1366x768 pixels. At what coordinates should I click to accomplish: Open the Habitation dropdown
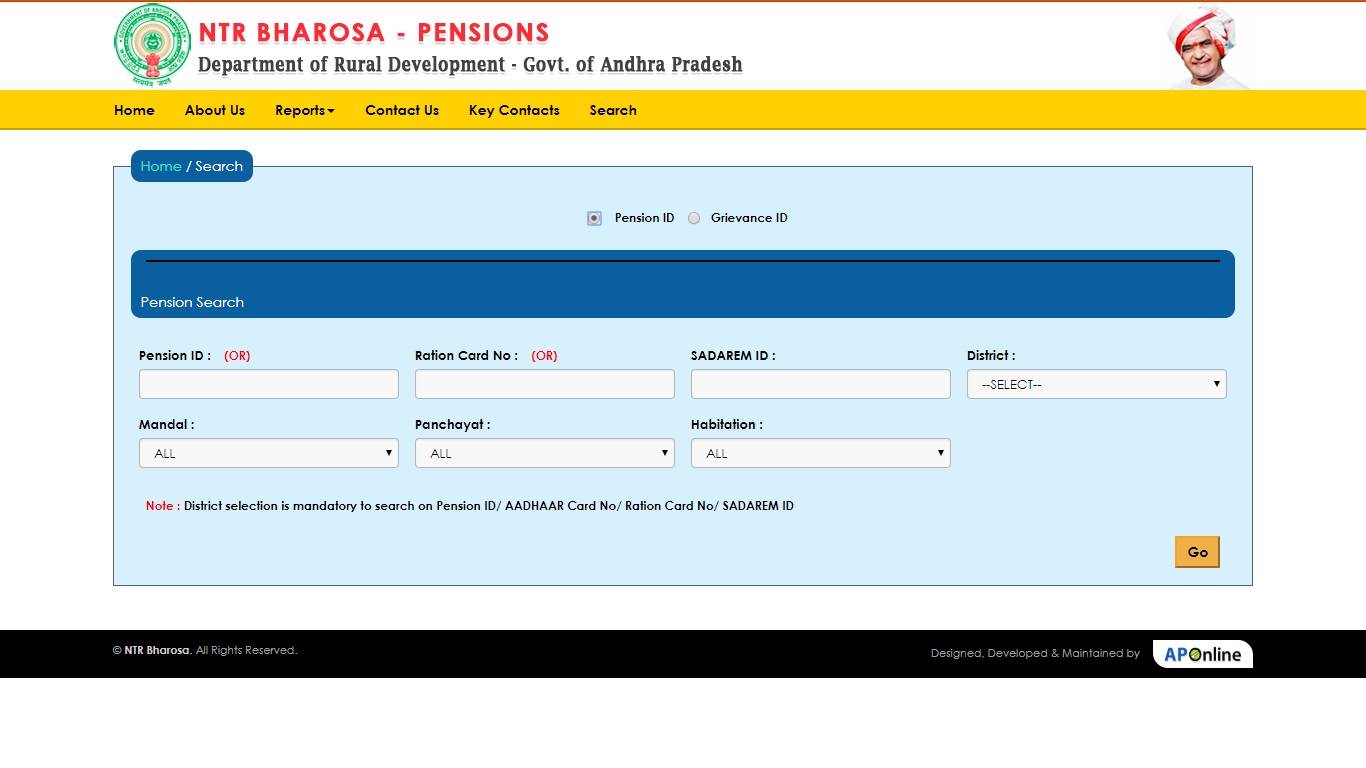(x=820, y=453)
